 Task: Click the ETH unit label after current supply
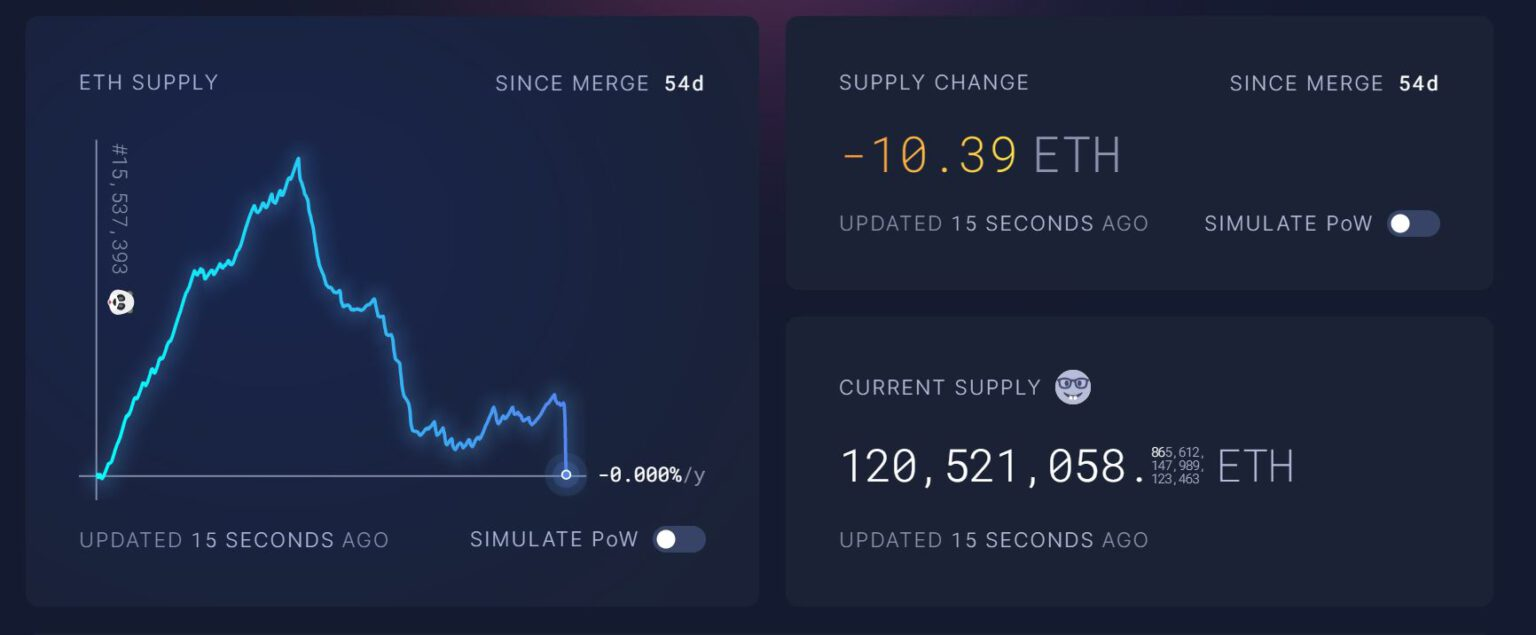(1255, 467)
